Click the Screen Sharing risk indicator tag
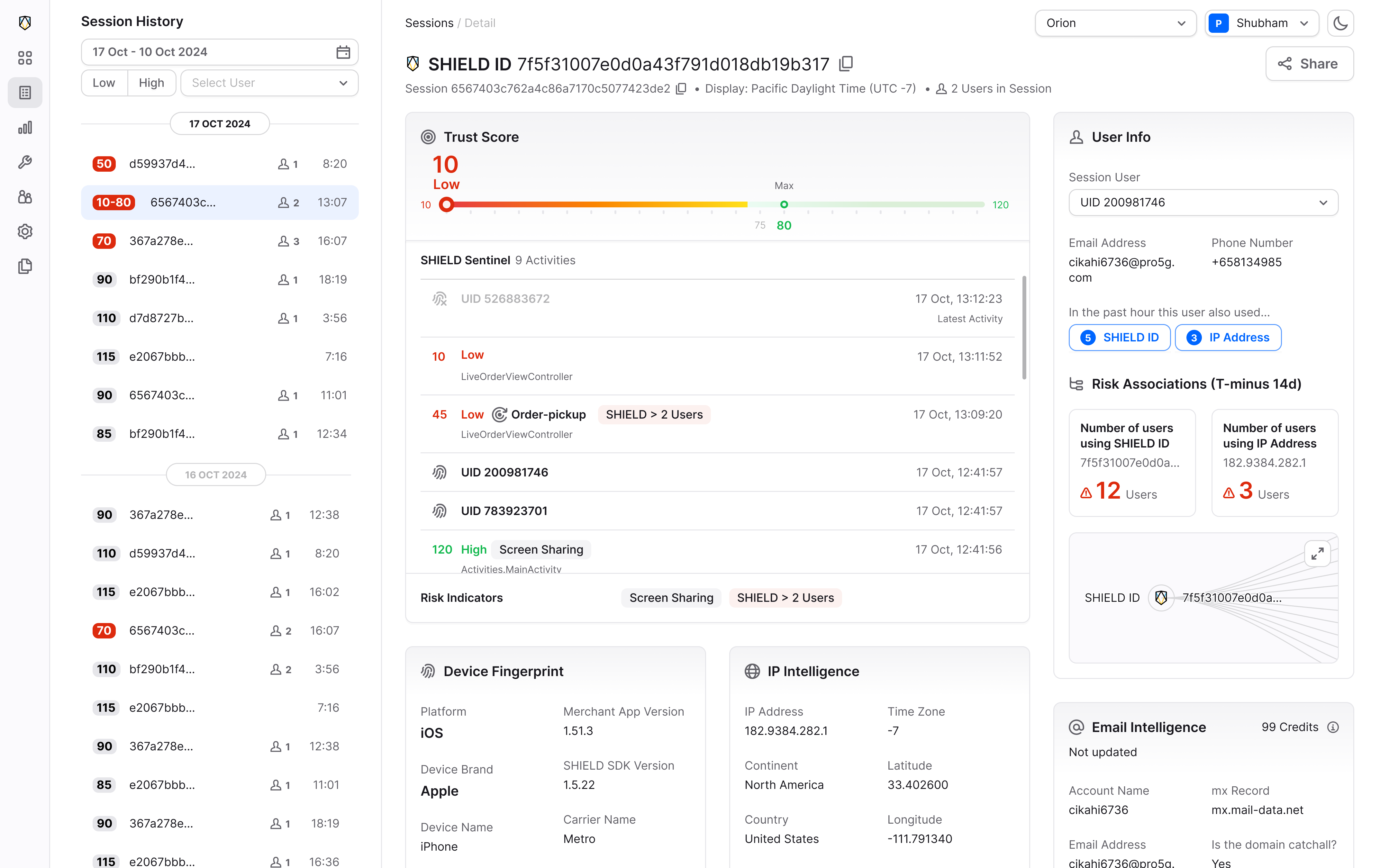1389x868 pixels. coord(671,598)
